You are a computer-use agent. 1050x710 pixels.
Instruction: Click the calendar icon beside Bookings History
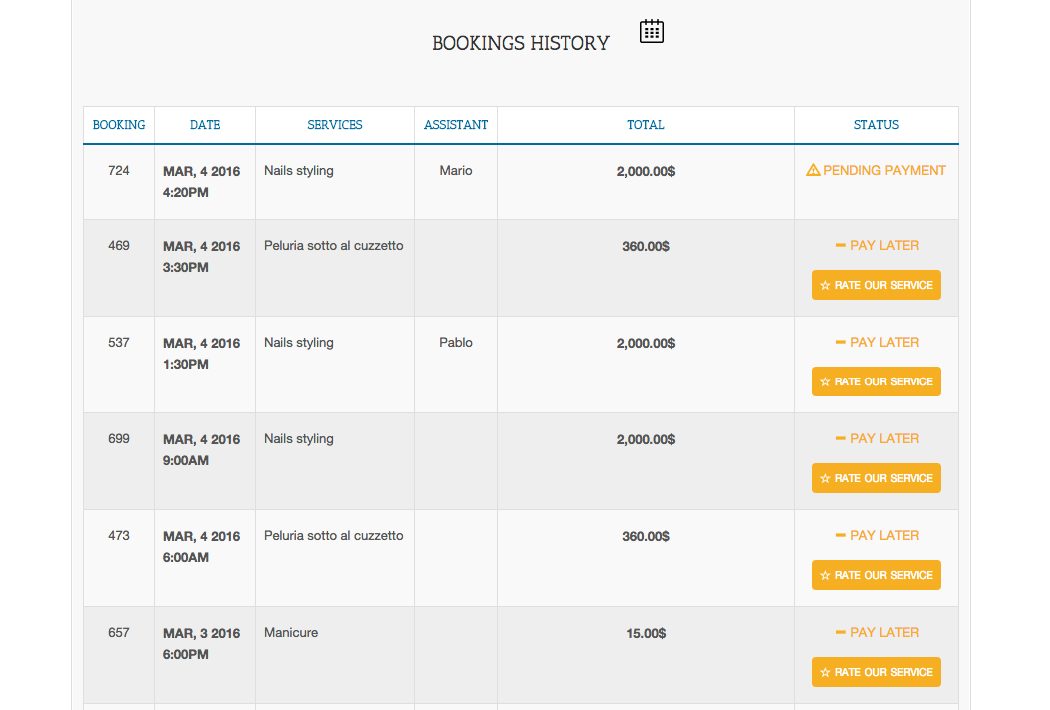[652, 32]
